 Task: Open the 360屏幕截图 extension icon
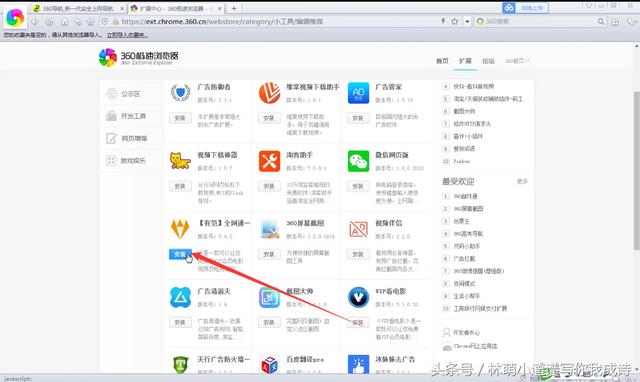coord(269,229)
